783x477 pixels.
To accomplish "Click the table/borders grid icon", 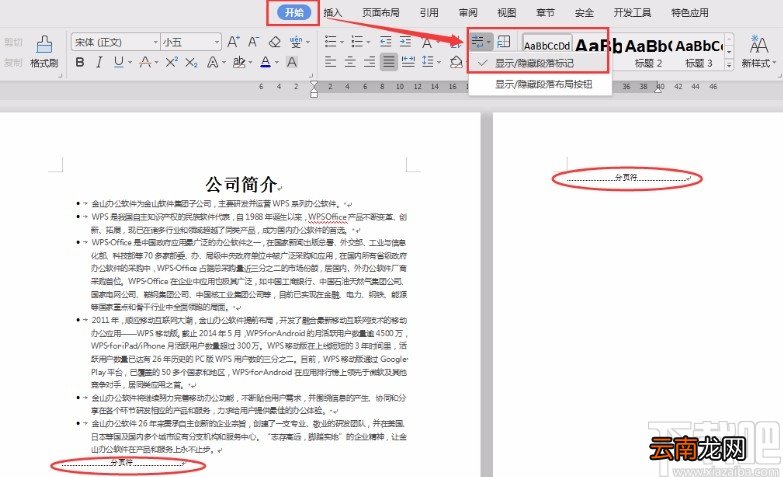I will 504,41.
